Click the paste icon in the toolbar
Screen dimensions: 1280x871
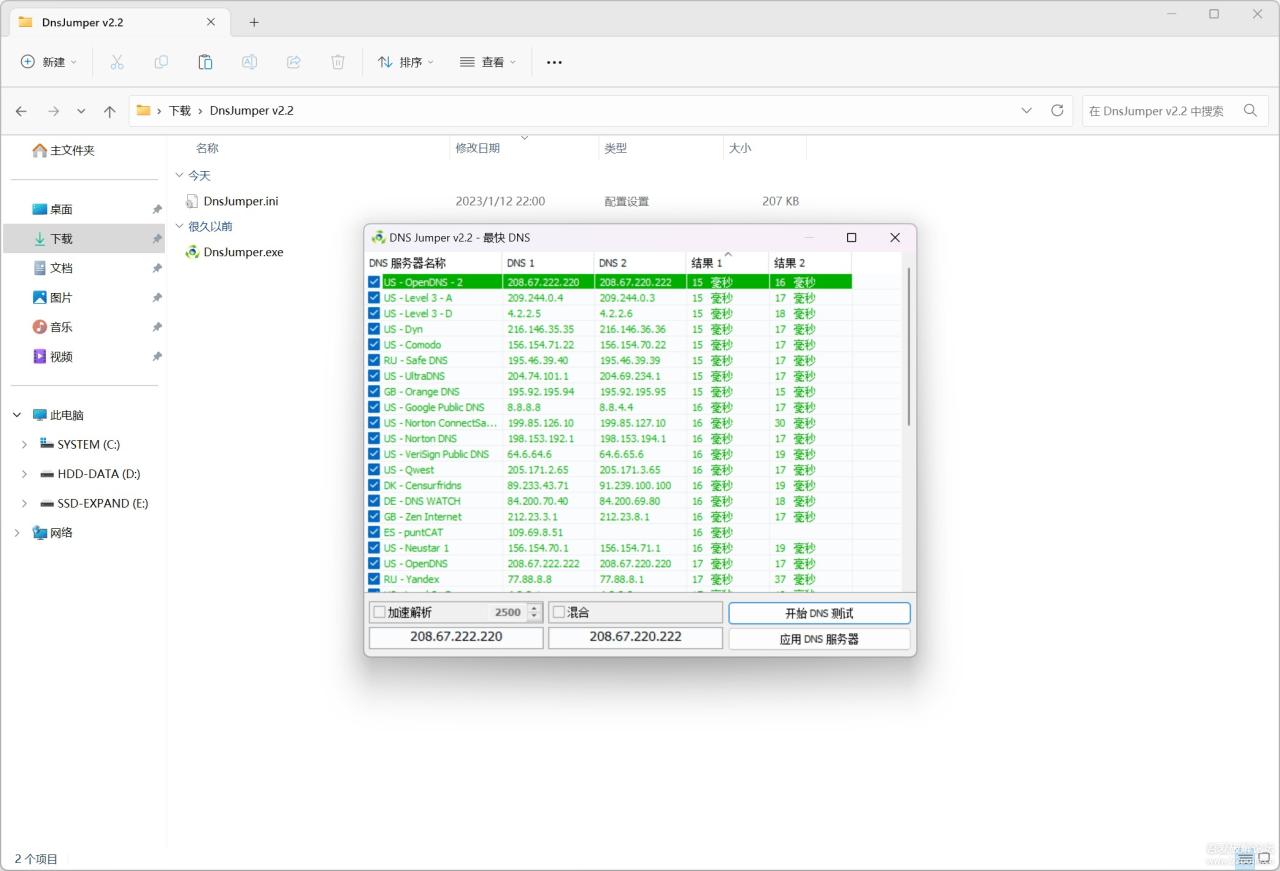click(x=205, y=61)
